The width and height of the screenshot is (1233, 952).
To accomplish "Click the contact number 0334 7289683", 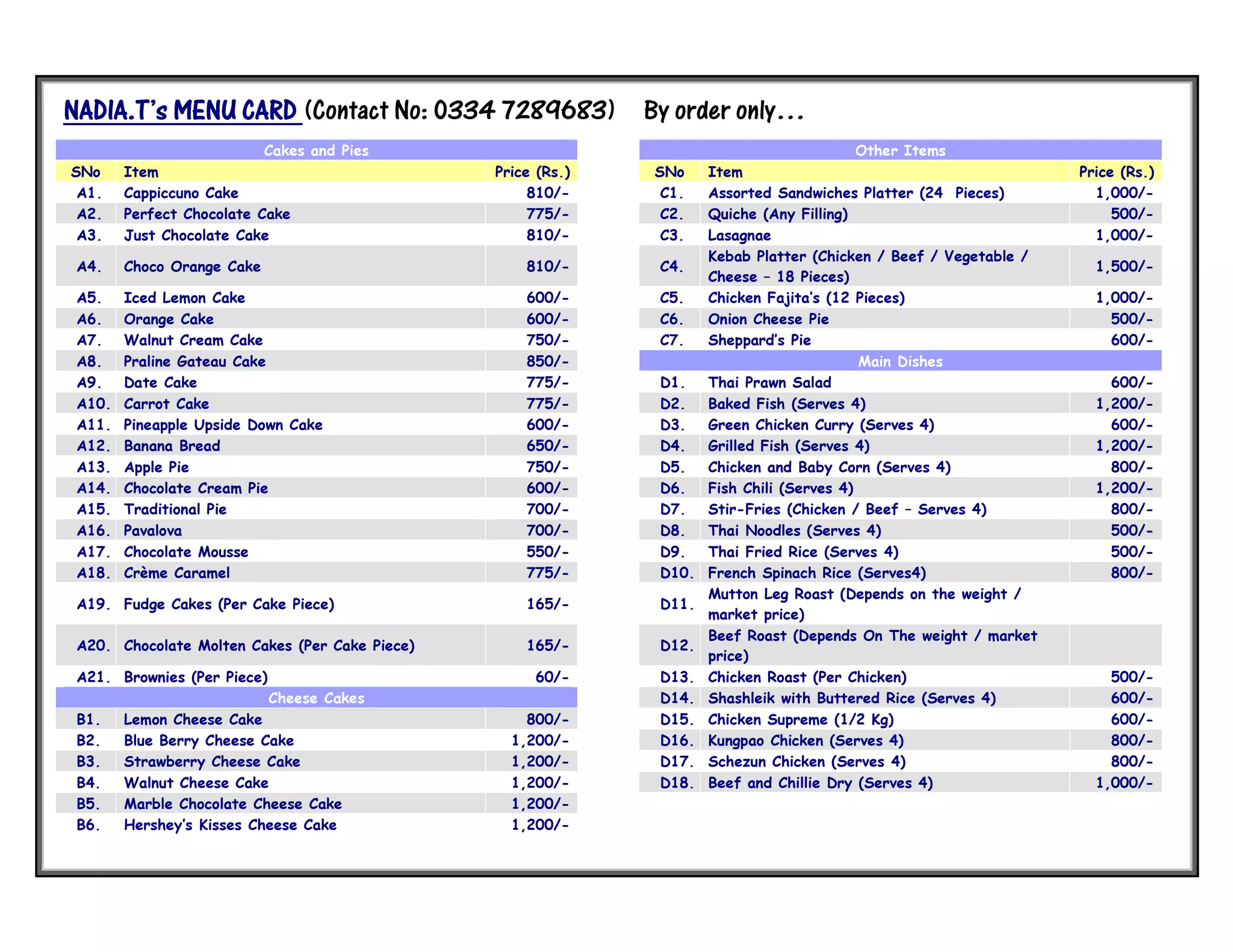I will [x=523, y=111].
